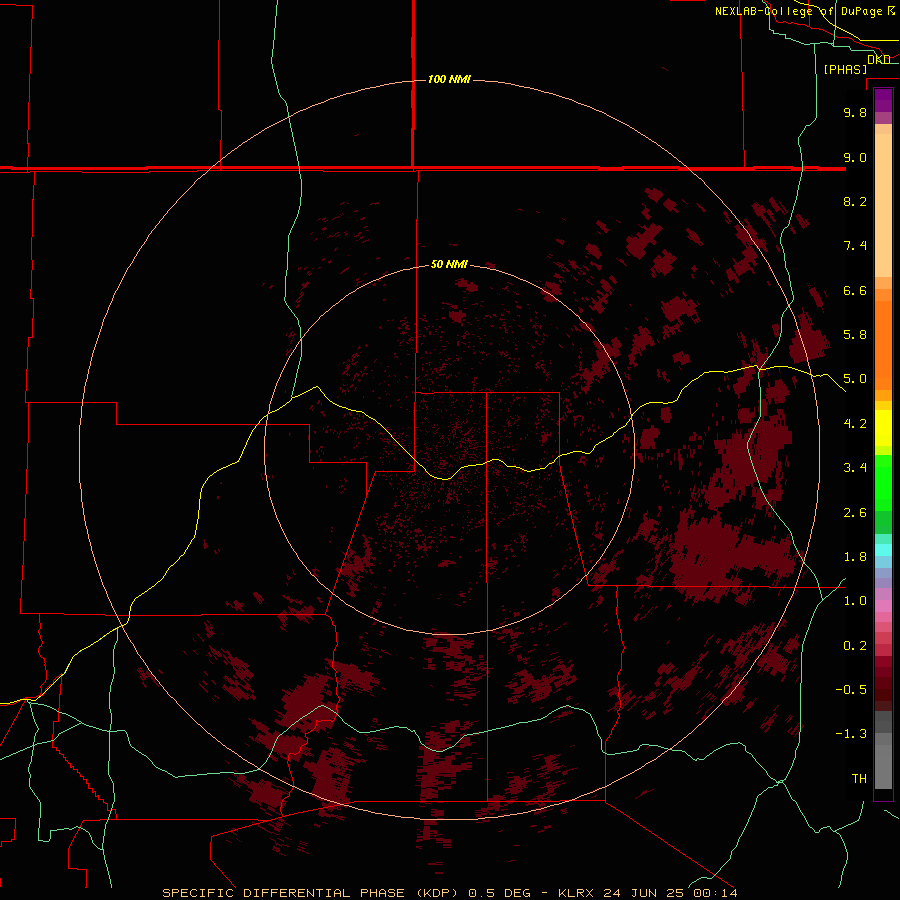Click the 9.0 scale value
This screenshot has height=900, width=900.
click(855, 157)
